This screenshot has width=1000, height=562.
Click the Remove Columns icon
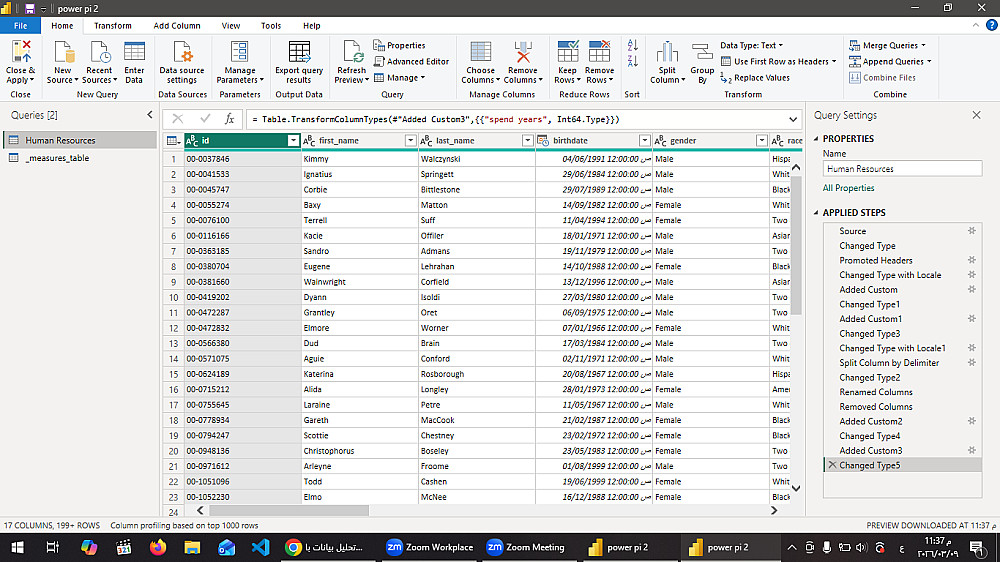pyautogui.click(x=522, y=52)
